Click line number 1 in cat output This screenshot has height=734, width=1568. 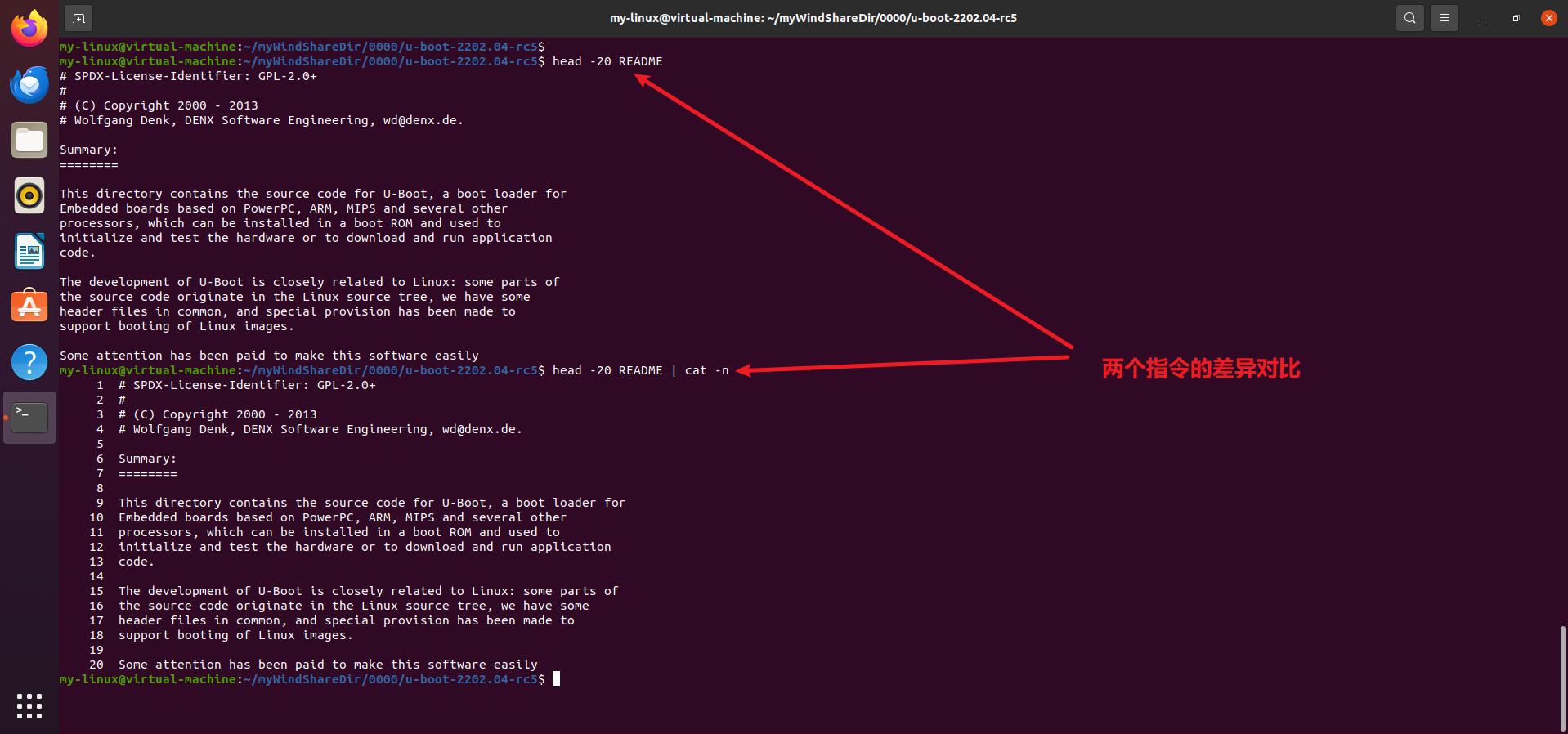[x=100, y=385]
